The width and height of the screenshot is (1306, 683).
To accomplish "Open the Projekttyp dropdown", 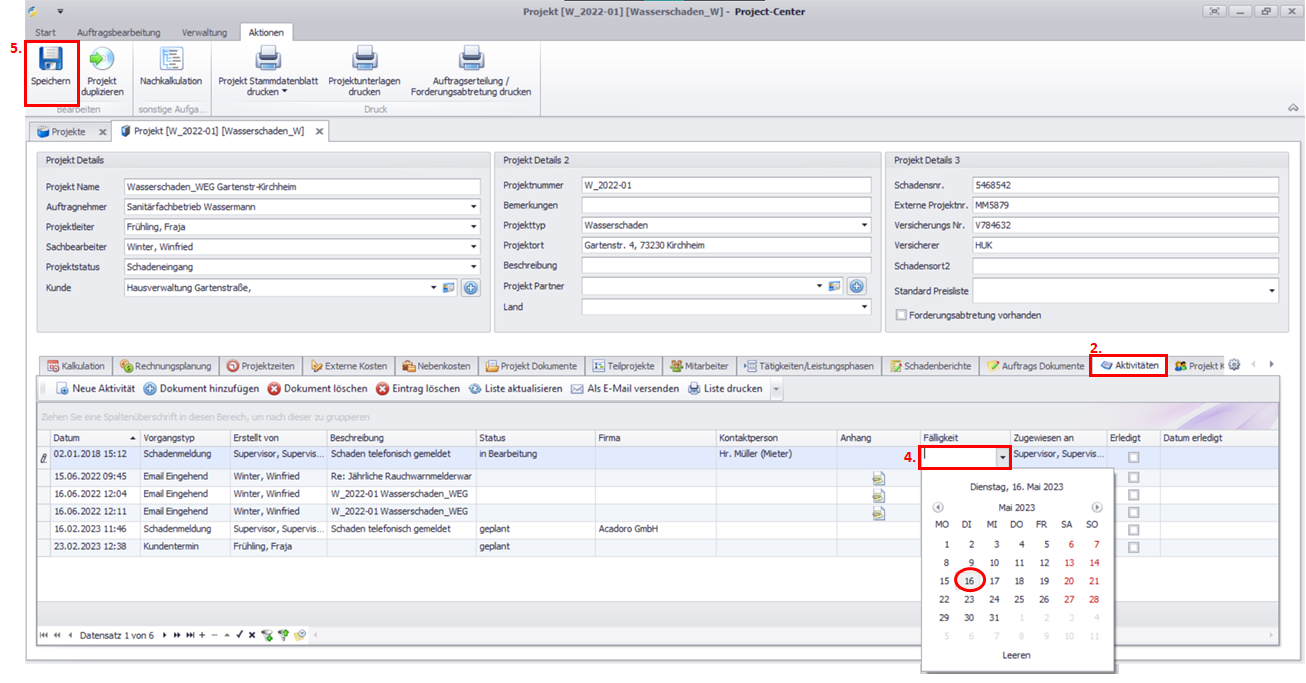I will click(863, 226).
